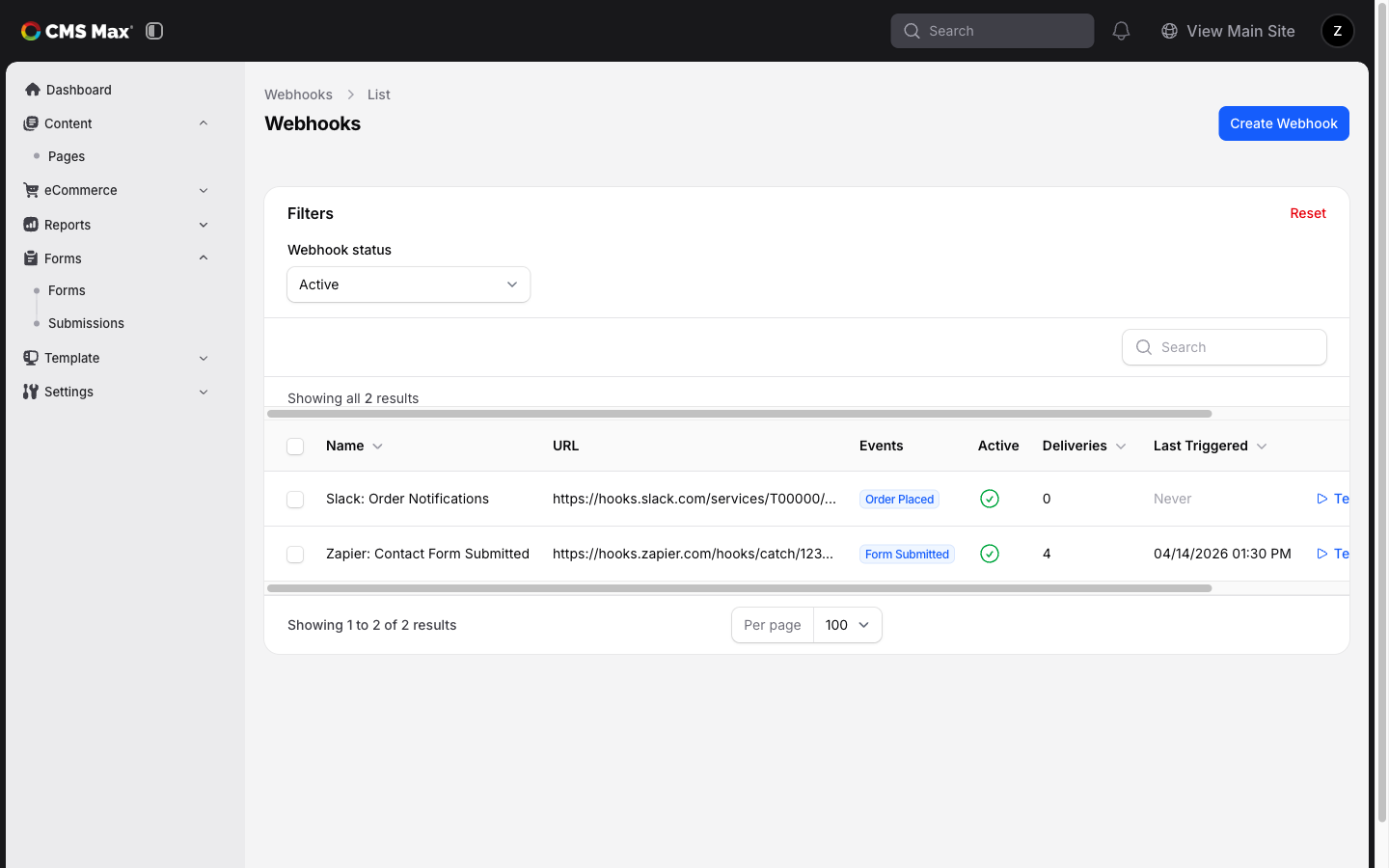Reset the filters
This screenshot has width=1389, height=868.
[1308, 213]
